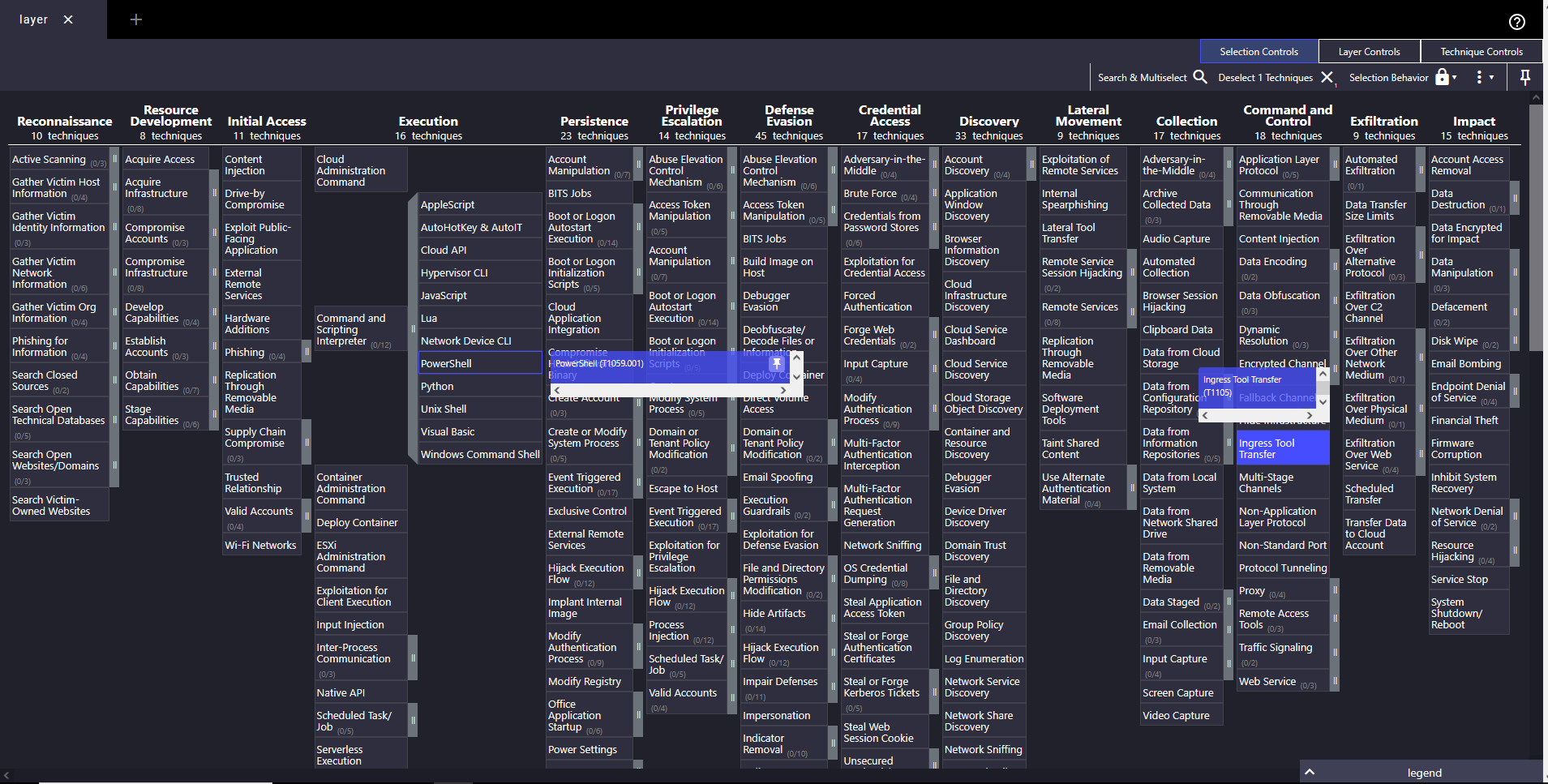Viewport: 1548px width, 784px height.
Task: Expand Inter-Process Communication sub-techniques handle
Action: pyautogui.click(x=413, y=658)
